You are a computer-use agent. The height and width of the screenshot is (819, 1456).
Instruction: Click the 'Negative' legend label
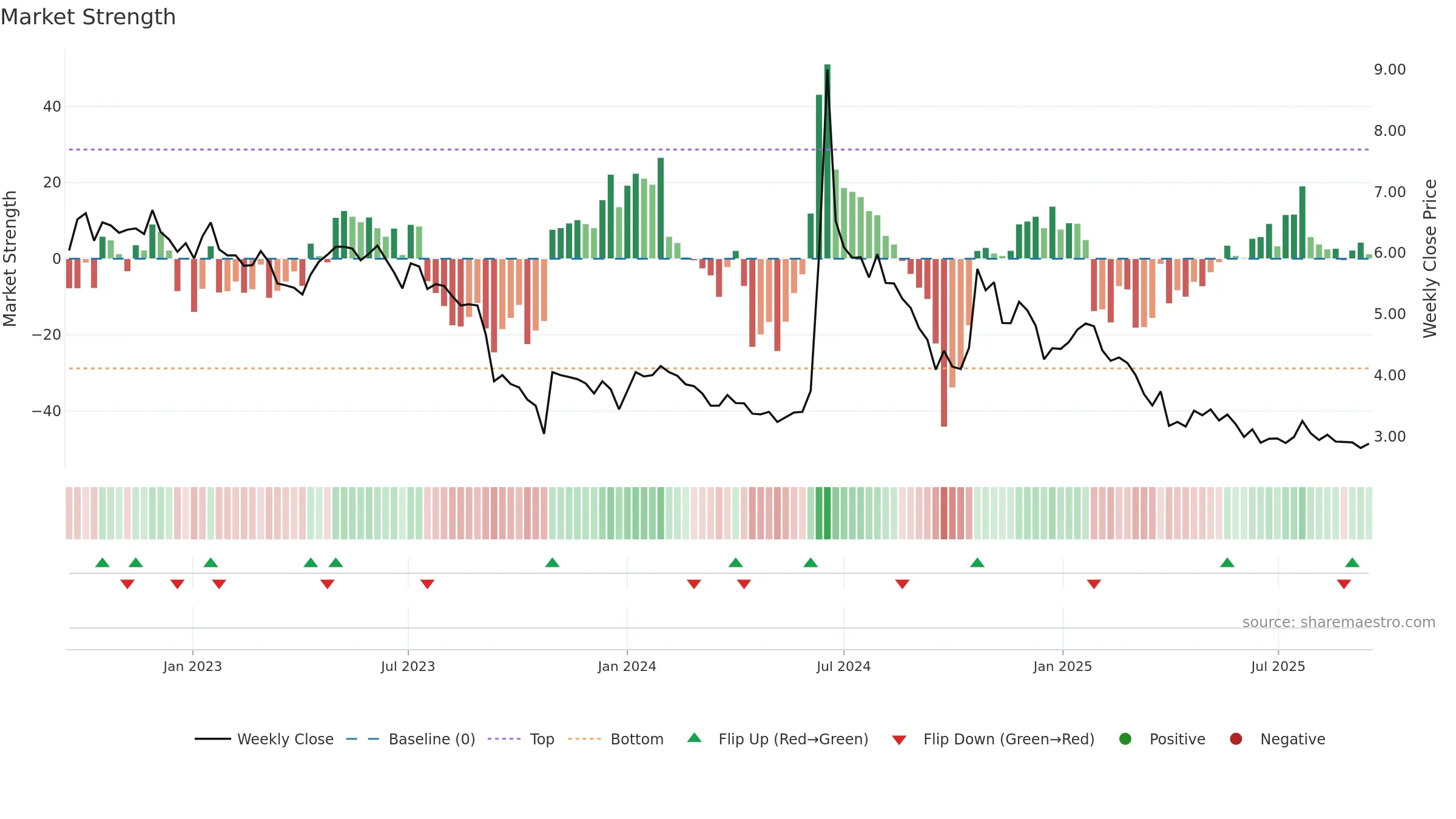(1293, 739)
